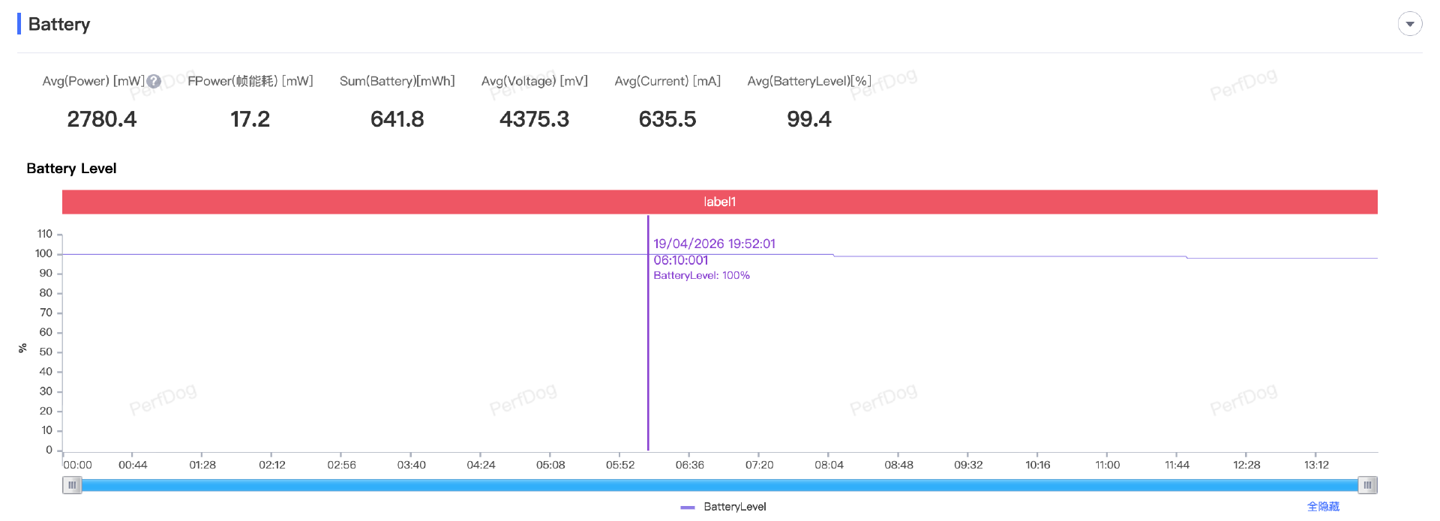Click the Avg(Voltage) value 4375.3
The image size is (1440, 521).
[x=534, y=120]
